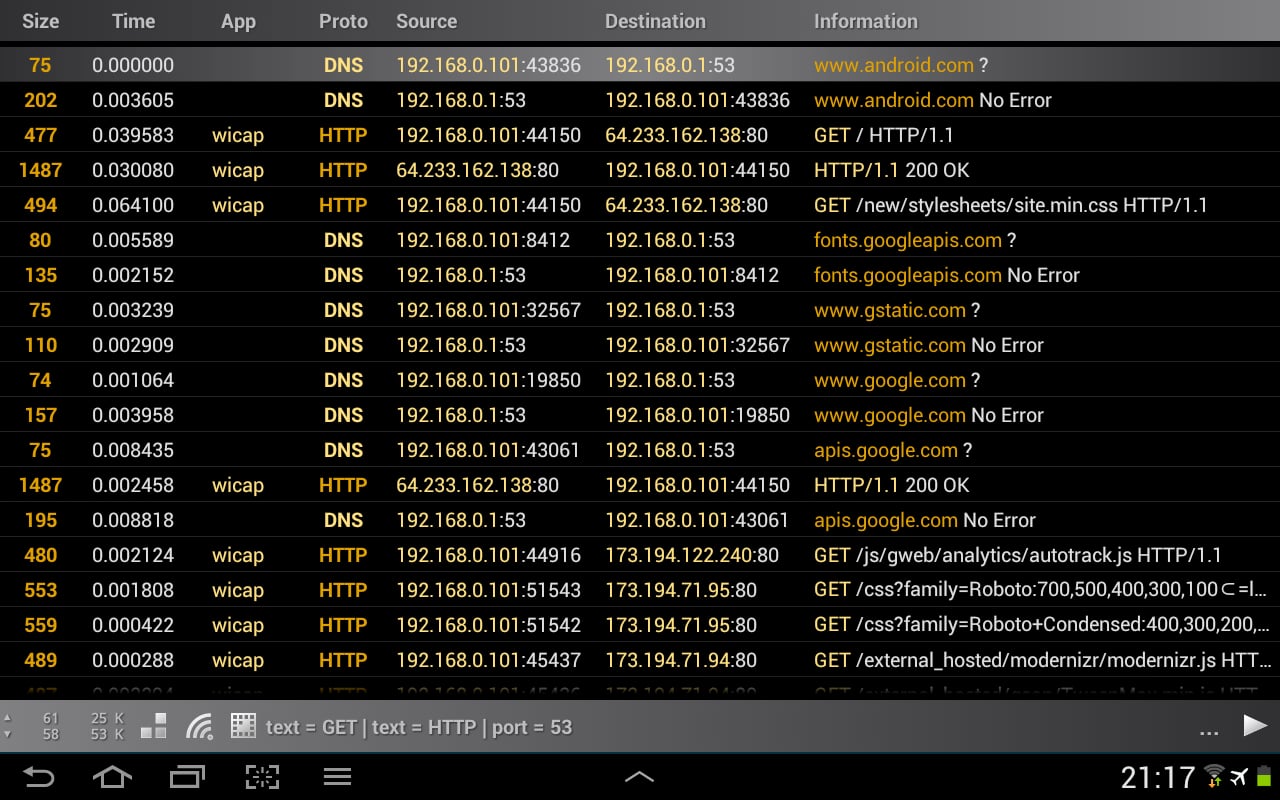Select the GET / HTTP/1.1 packet row

pos(640,135)
